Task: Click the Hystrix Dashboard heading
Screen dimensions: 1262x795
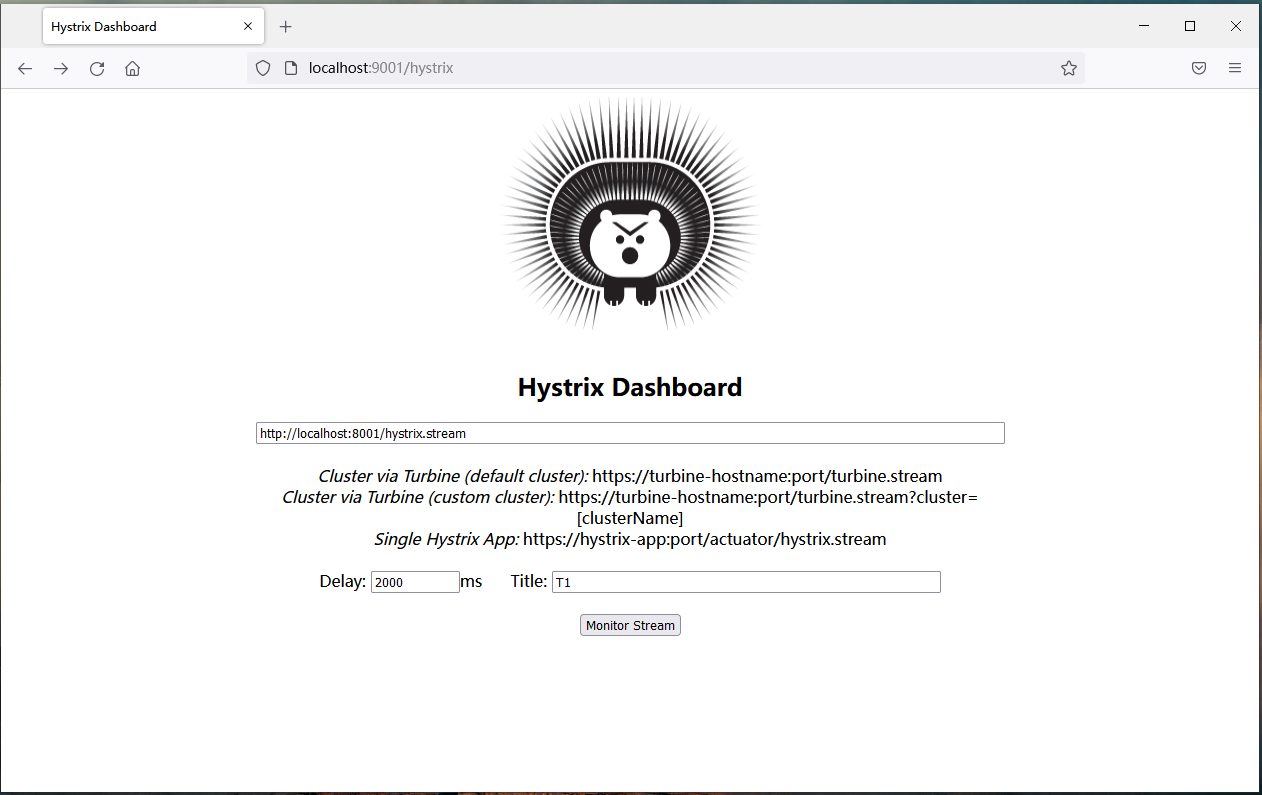Action: click(x=630, y=387)
